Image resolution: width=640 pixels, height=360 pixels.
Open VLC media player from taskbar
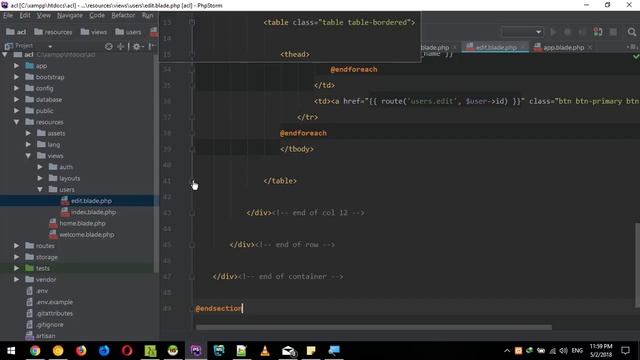point(265,351)
